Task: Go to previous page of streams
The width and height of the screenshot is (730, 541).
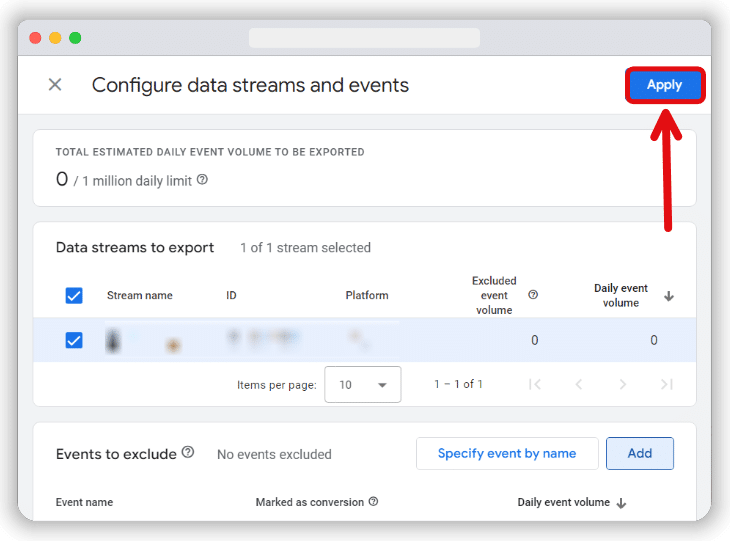Action: point(579,384)
